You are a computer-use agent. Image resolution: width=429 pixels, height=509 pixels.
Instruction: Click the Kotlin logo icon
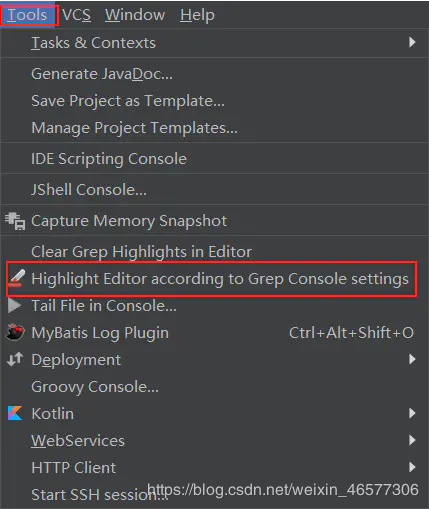coord(15,413)
